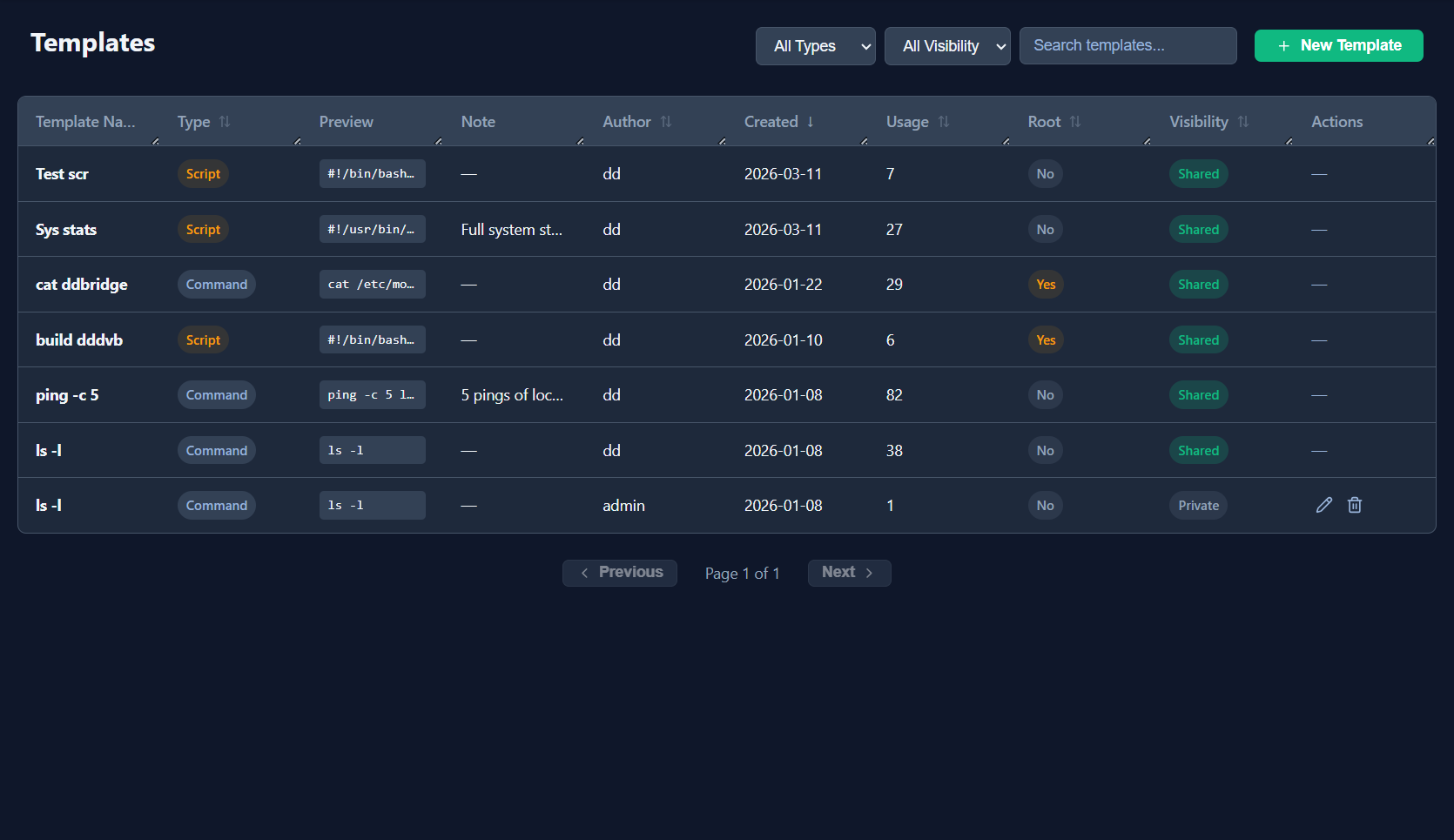Delete the admin ls -l template
Viewport: 1454px width, 840px height.
(1355, 505)
